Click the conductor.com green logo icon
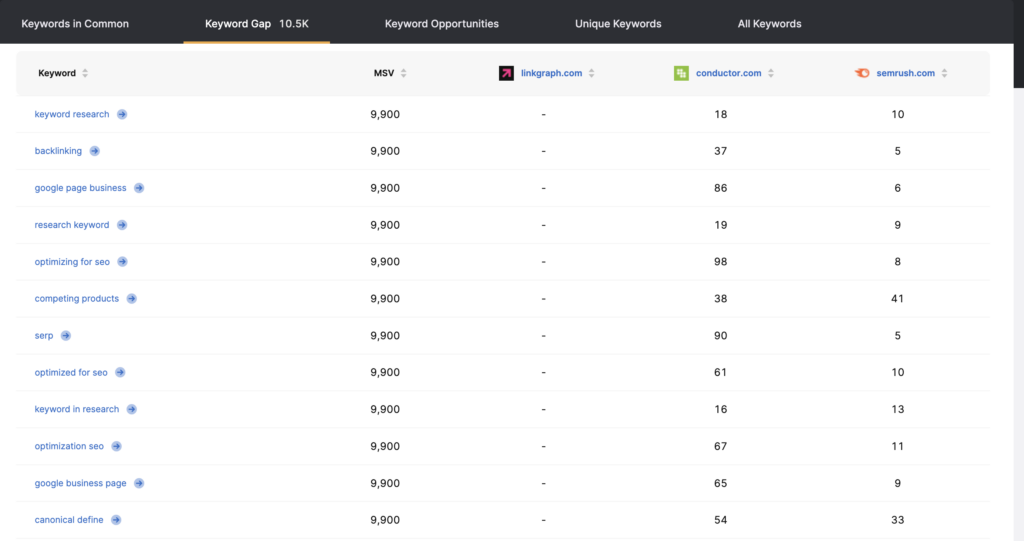The image size is (1024, 541). [x=681, y=73]
